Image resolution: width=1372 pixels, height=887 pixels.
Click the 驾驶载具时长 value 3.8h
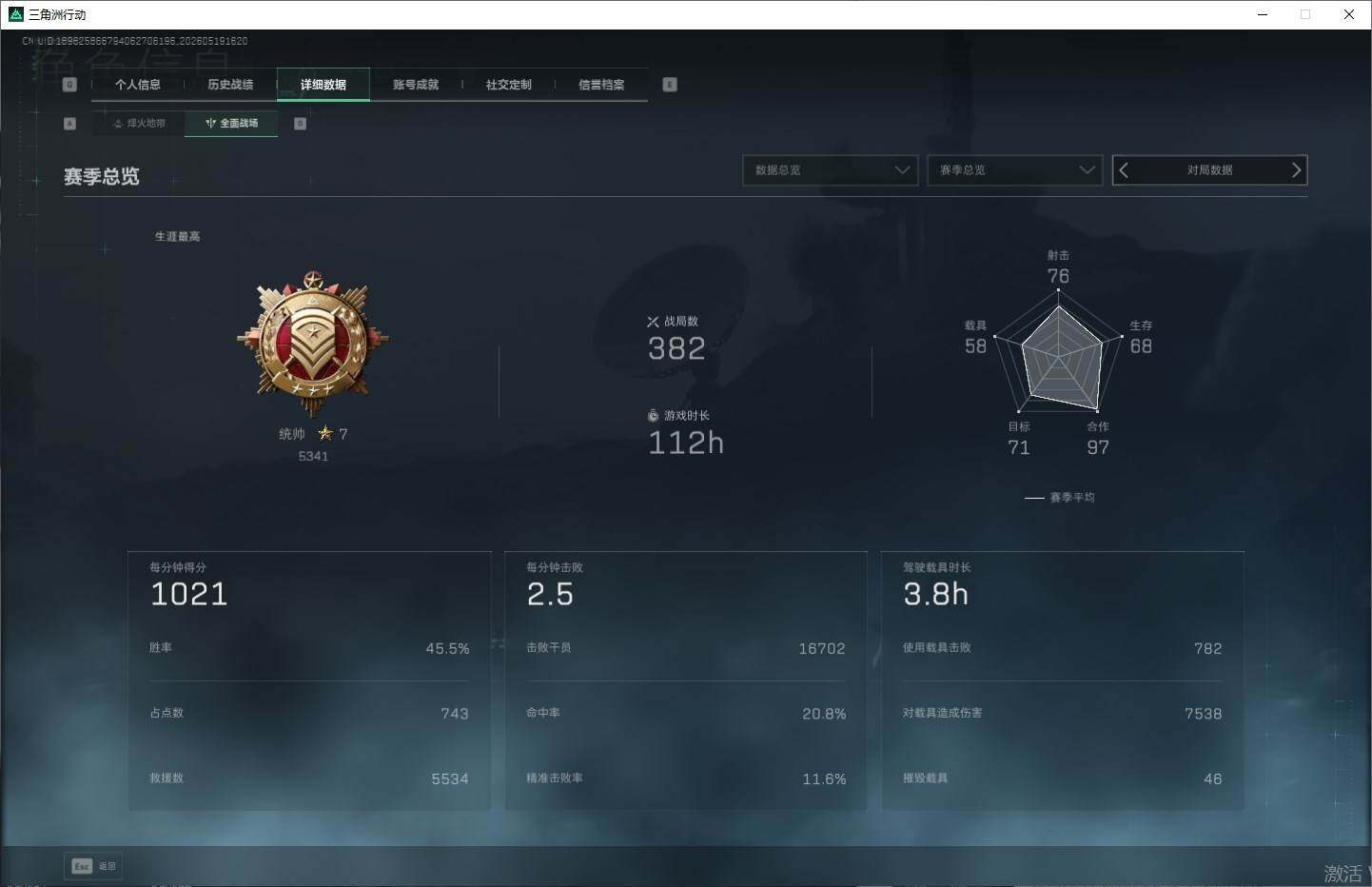[936, 594]
